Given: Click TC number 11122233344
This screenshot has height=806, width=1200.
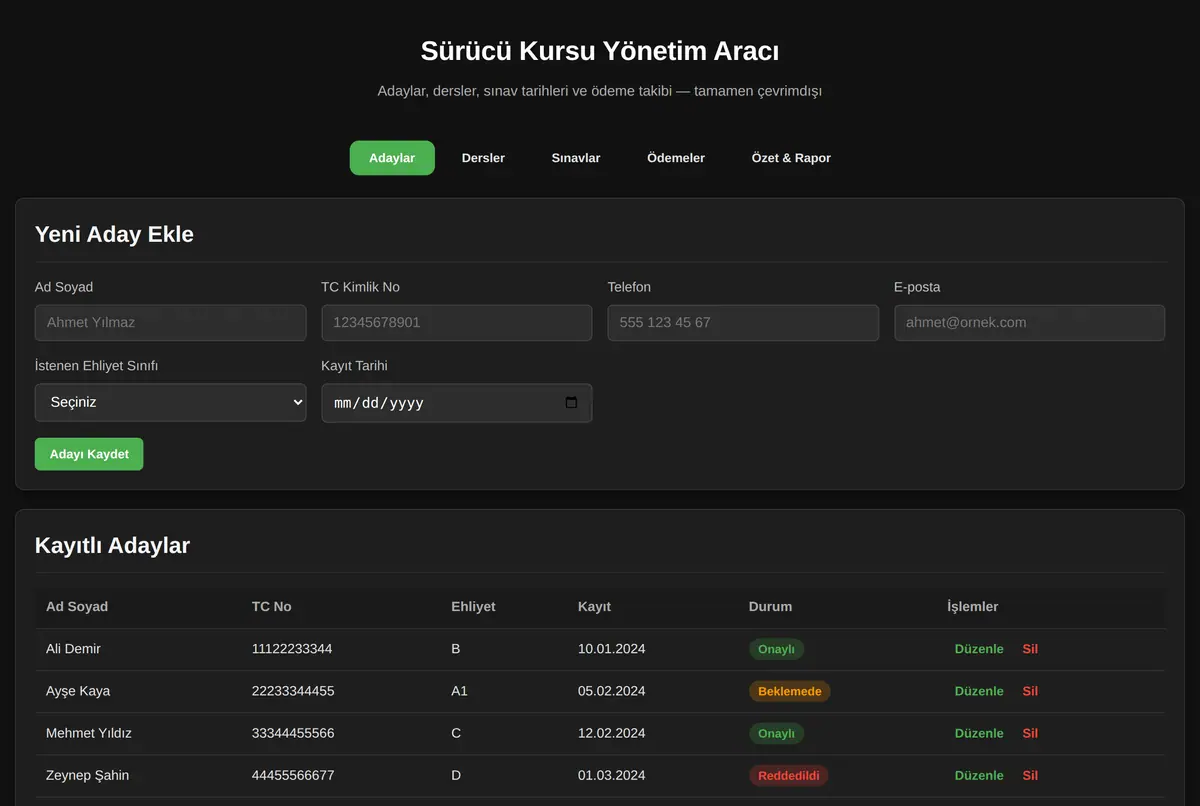Looking at the screenshot, I should point(292,649).
